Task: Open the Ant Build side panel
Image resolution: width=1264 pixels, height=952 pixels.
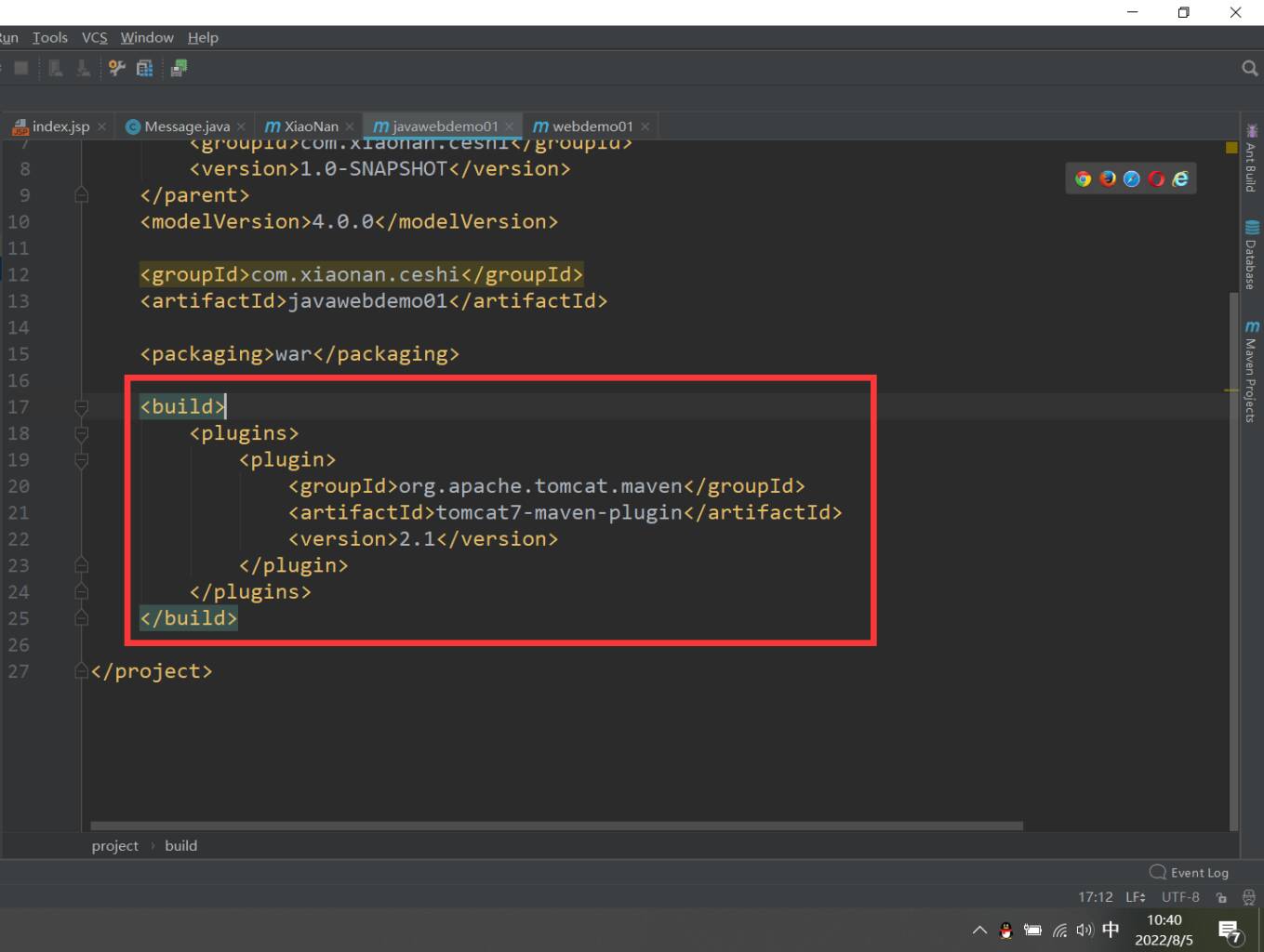Action: 1251,158
